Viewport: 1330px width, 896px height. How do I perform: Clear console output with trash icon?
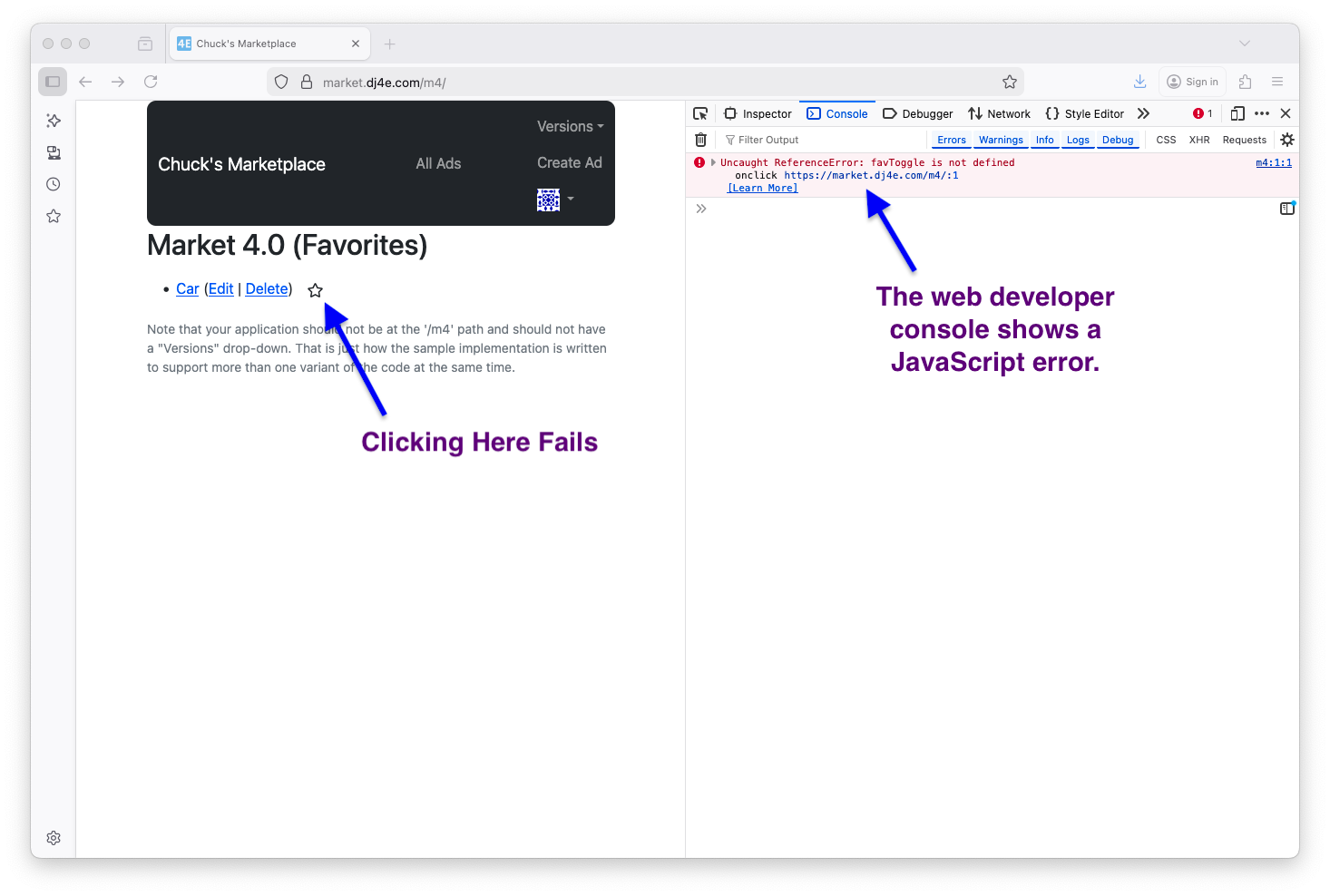click(700, 140)
